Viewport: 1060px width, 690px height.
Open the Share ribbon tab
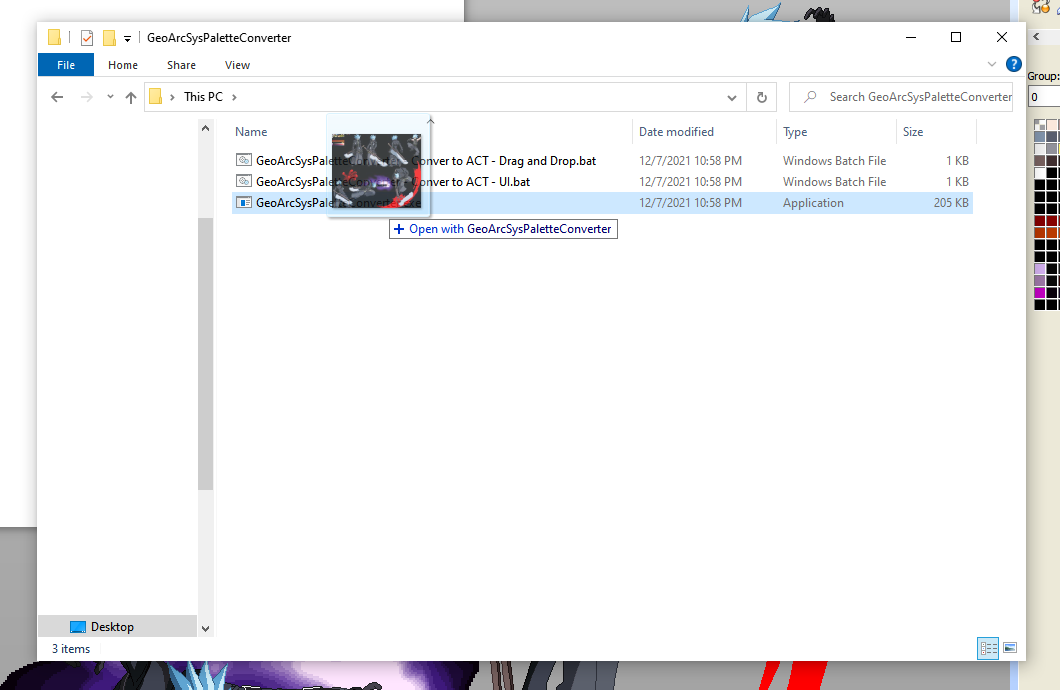pyautogui.click(x=181, y=65)
